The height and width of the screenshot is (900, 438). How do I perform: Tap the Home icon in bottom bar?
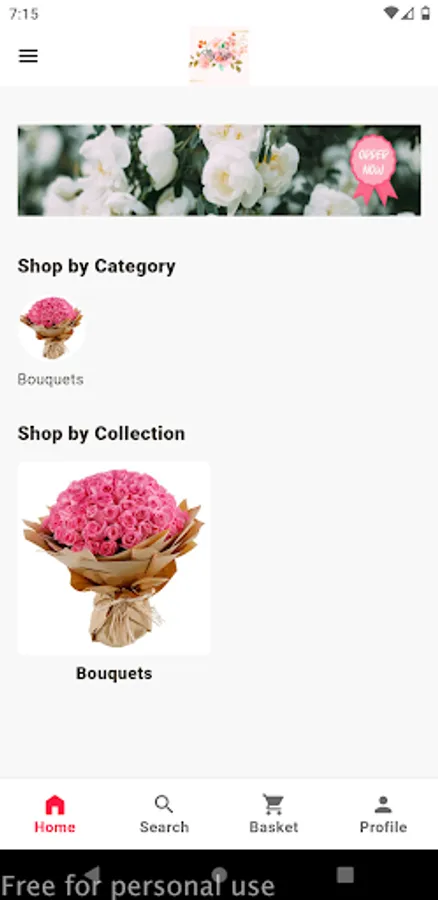(x=55, y=805)
